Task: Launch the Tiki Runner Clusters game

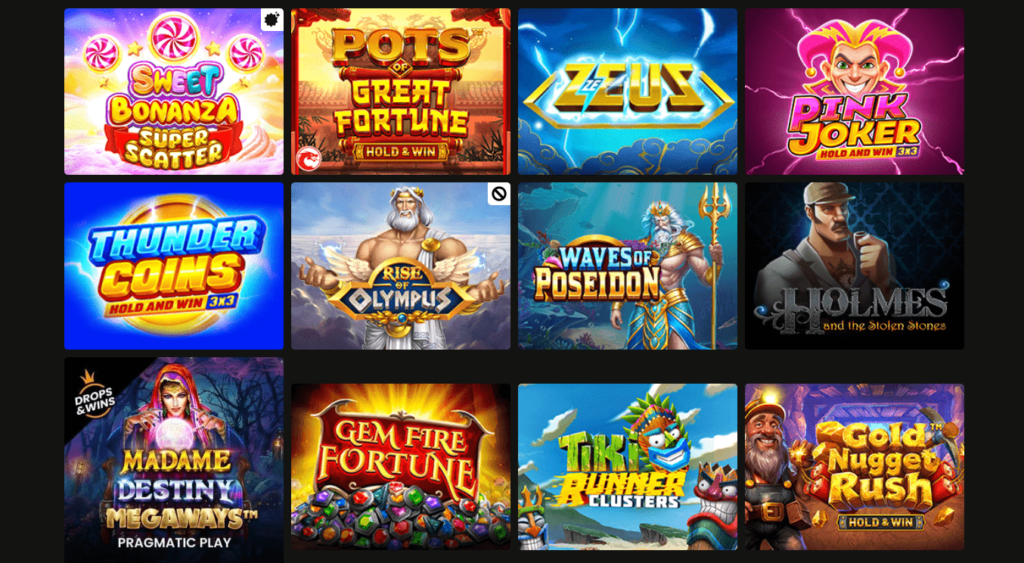Action: [x=628, y=466]
